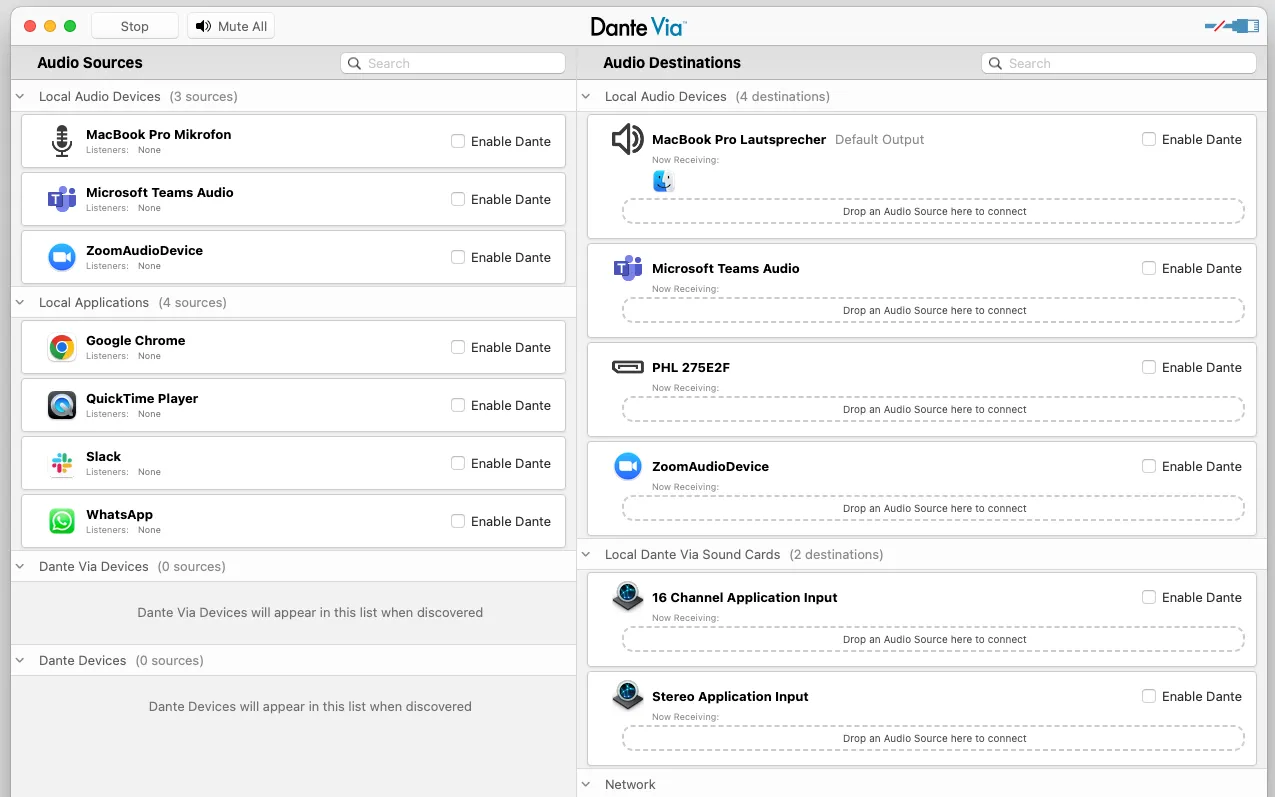
Task: Enable Dante for Slack source
Action: (458, 463)
